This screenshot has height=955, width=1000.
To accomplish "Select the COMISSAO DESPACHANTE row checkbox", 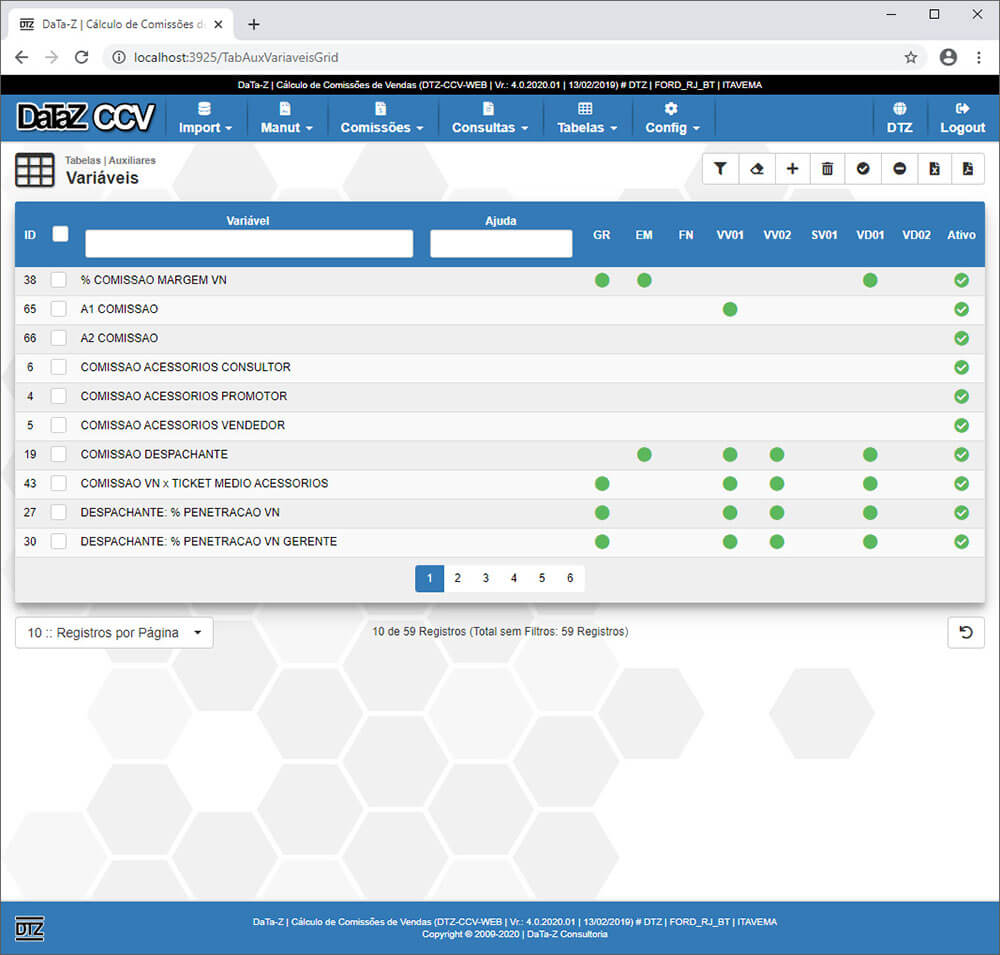I will tap(59, 454).
